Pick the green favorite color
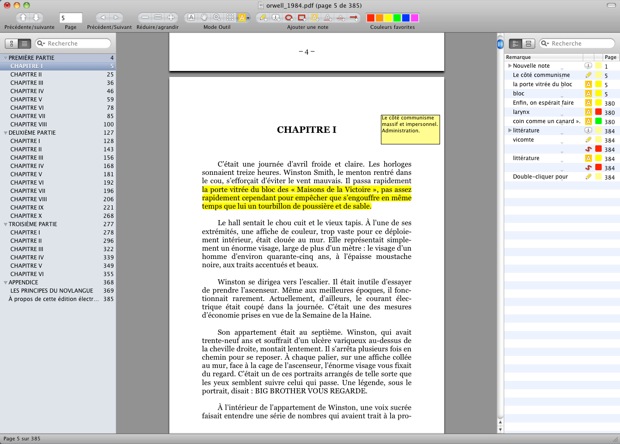The height and width of the screenshot is (444, 620). (397, 18)
